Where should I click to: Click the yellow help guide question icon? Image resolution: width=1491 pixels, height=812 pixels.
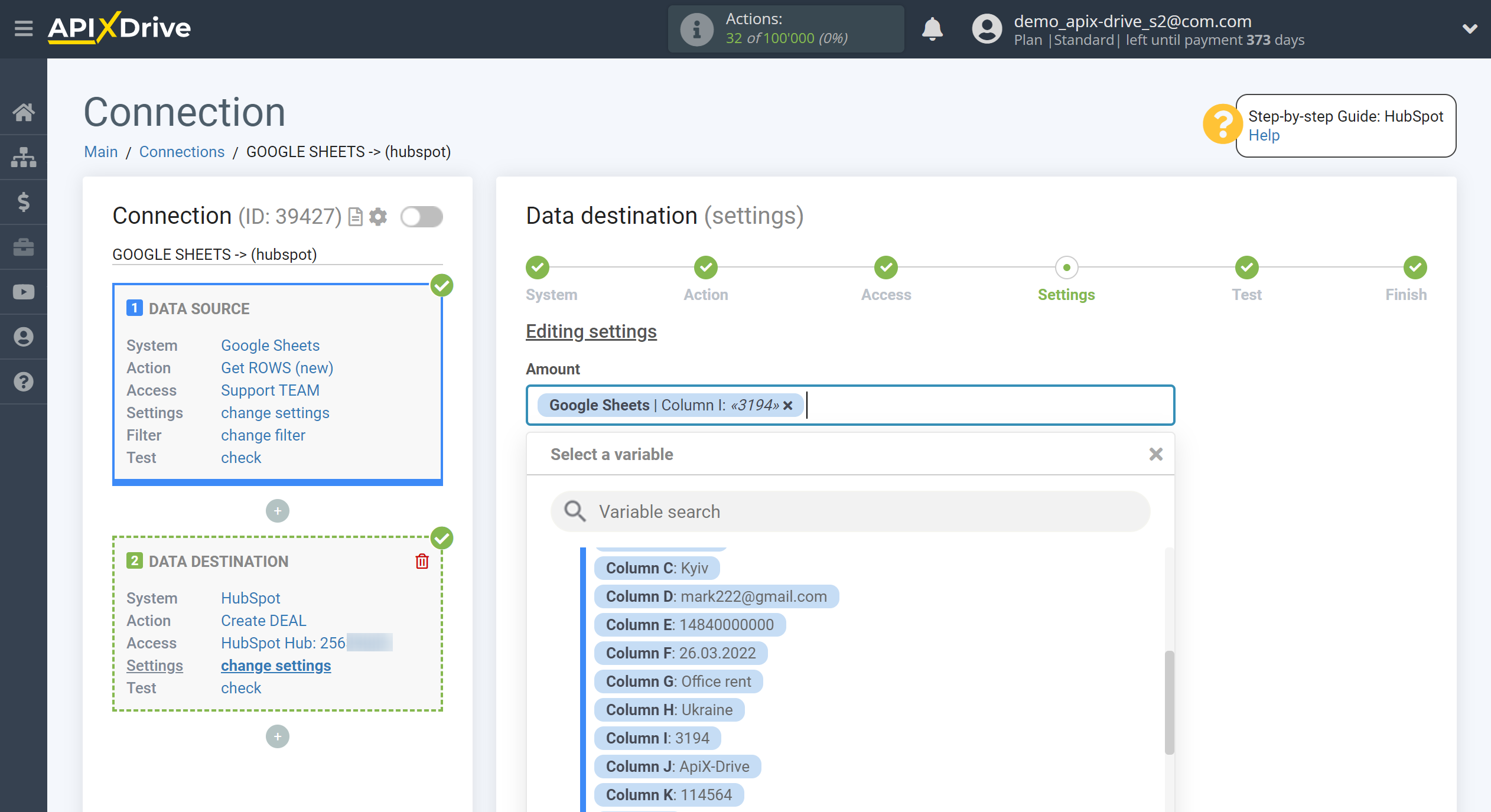click(1222, 124)
